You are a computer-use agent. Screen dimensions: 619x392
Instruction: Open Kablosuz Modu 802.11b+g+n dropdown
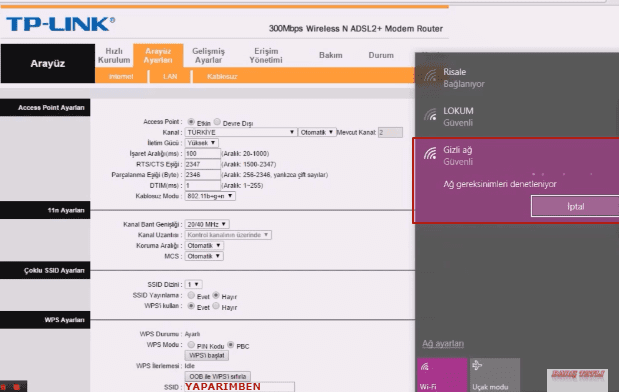210,196
